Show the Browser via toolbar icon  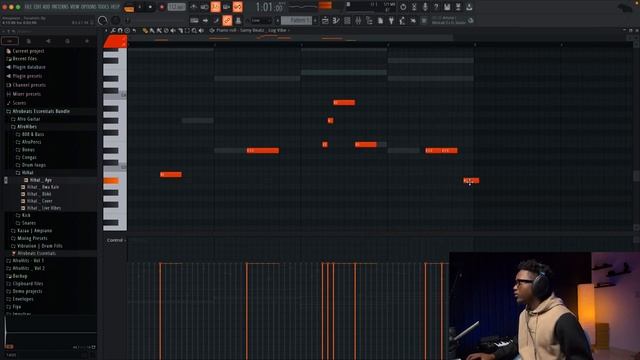click(369, 20)
